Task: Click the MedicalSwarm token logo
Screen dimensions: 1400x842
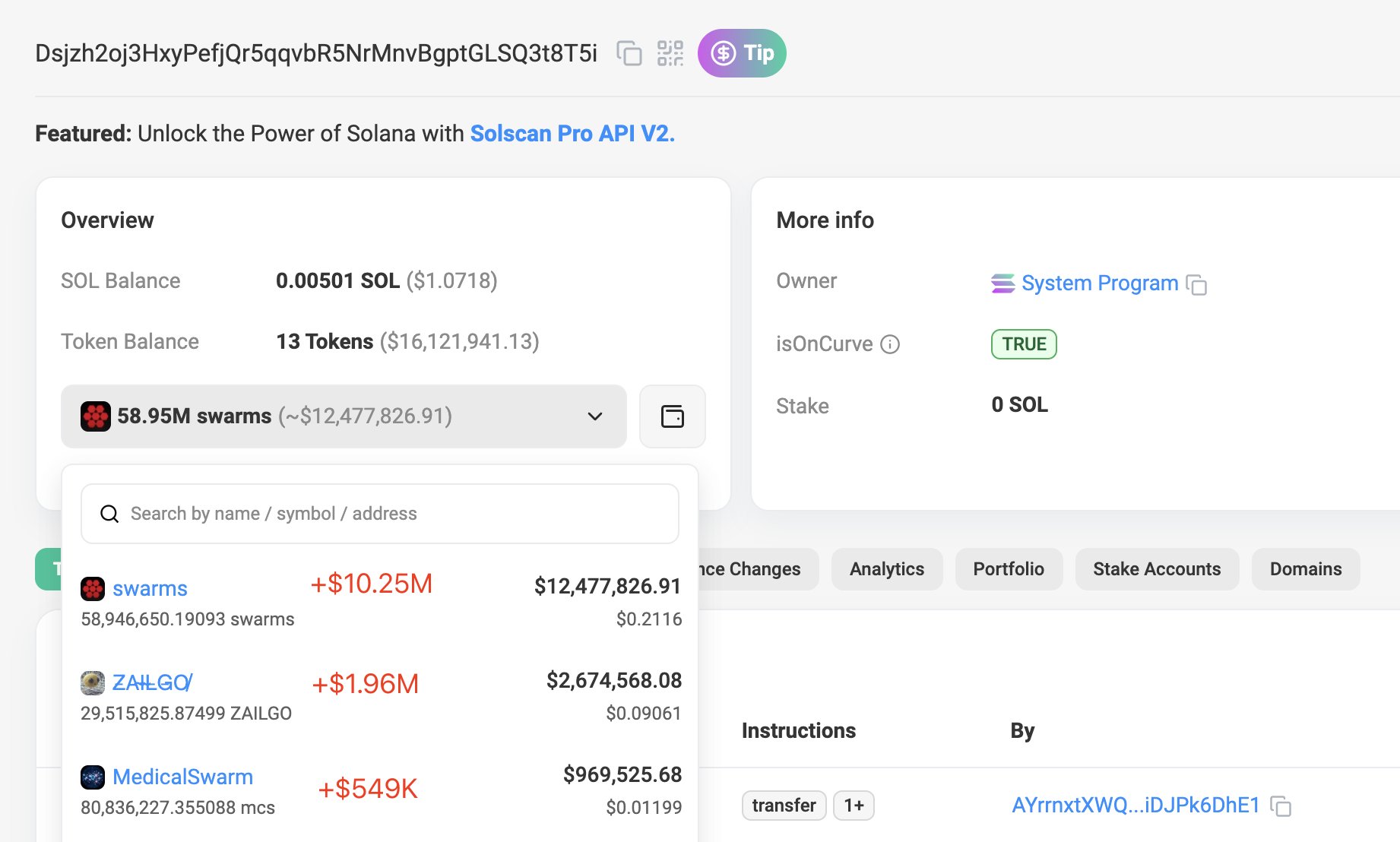Action: click(x=93, y=777)
